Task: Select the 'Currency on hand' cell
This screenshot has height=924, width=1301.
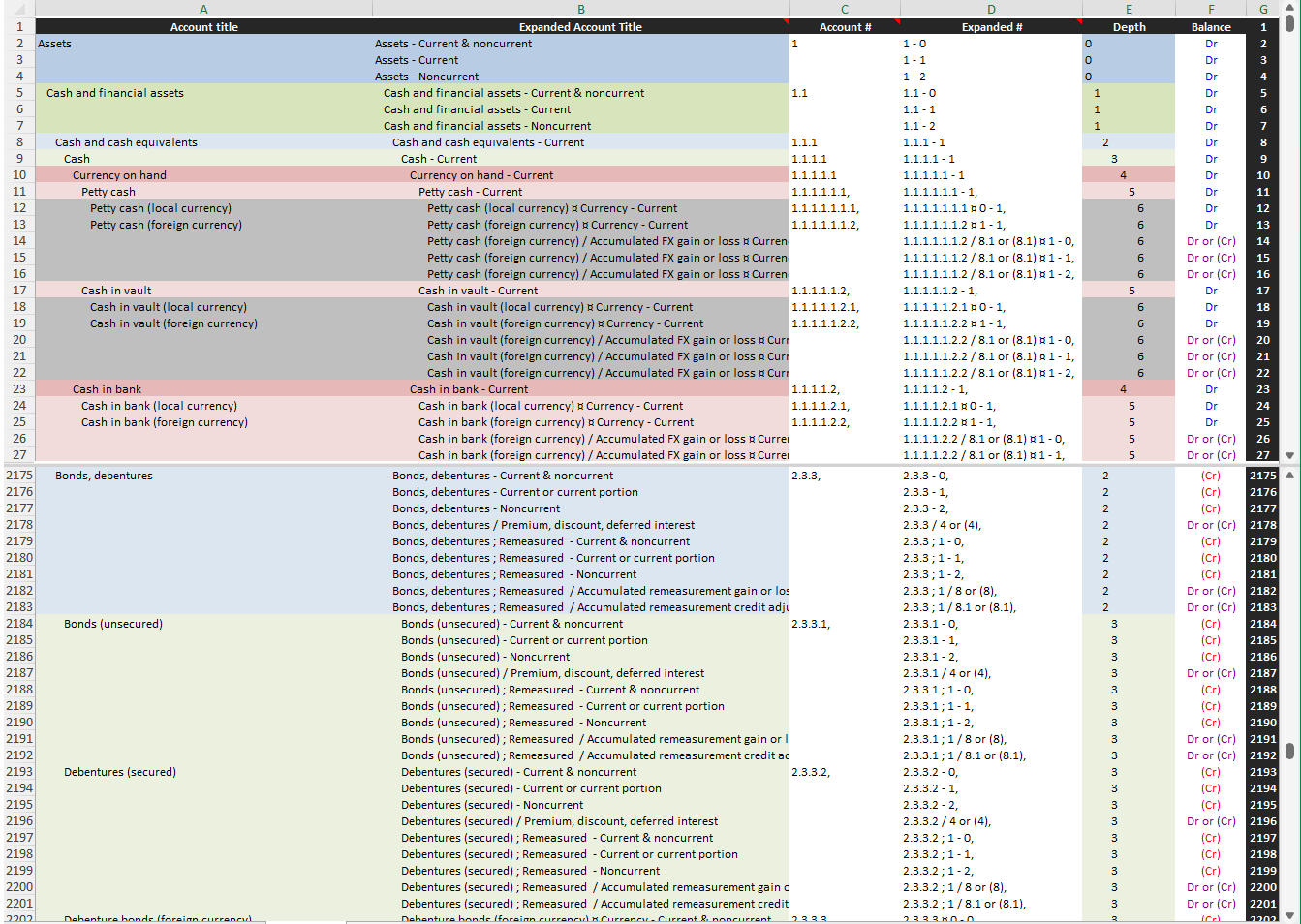Action: (119, 175)
